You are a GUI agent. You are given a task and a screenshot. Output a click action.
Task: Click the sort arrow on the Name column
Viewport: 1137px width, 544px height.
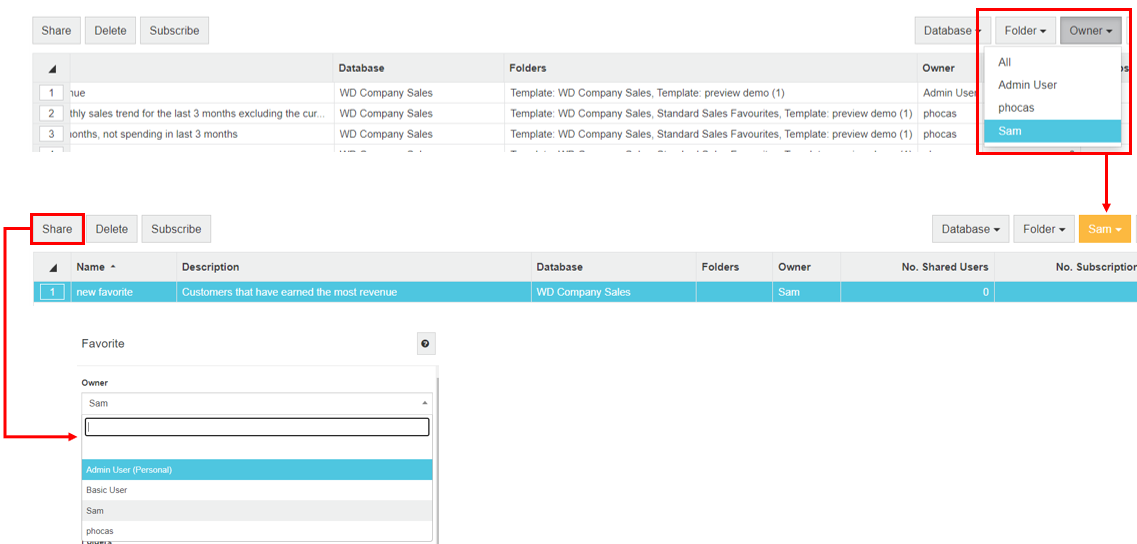pyautogui.click(x=113, y=267)
